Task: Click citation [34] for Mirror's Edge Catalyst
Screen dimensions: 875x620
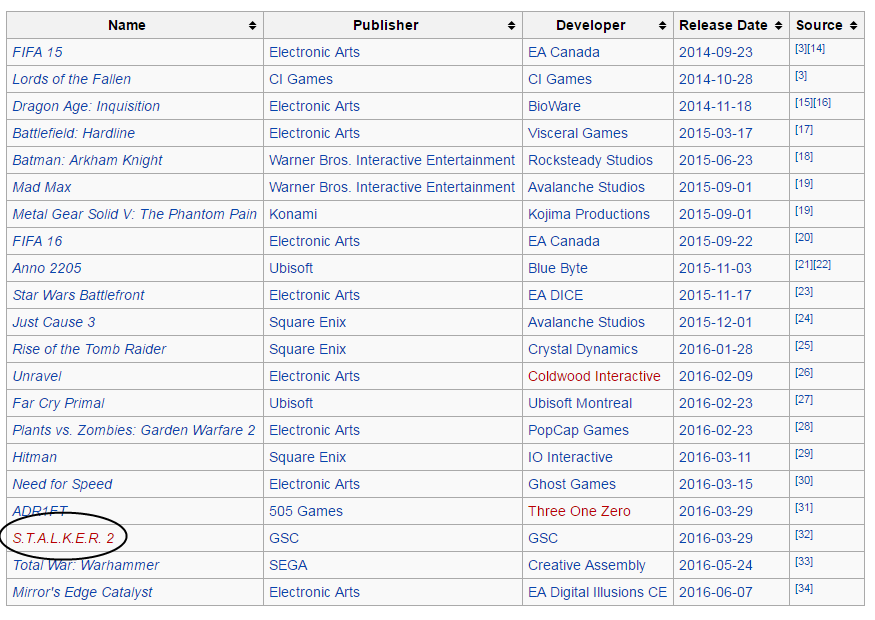Action: click(804, 589)
